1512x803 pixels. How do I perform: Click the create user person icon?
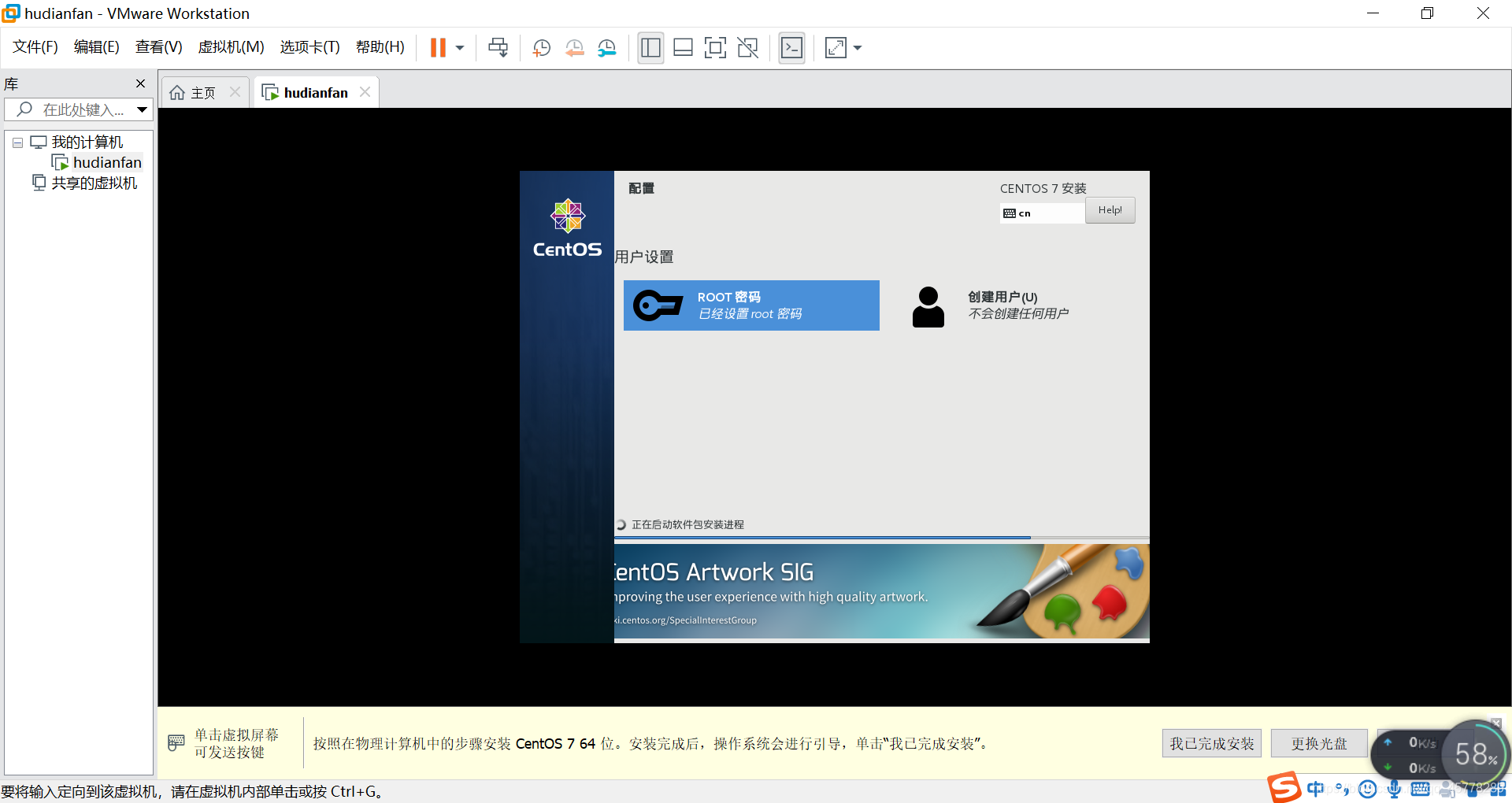point(928,307)
